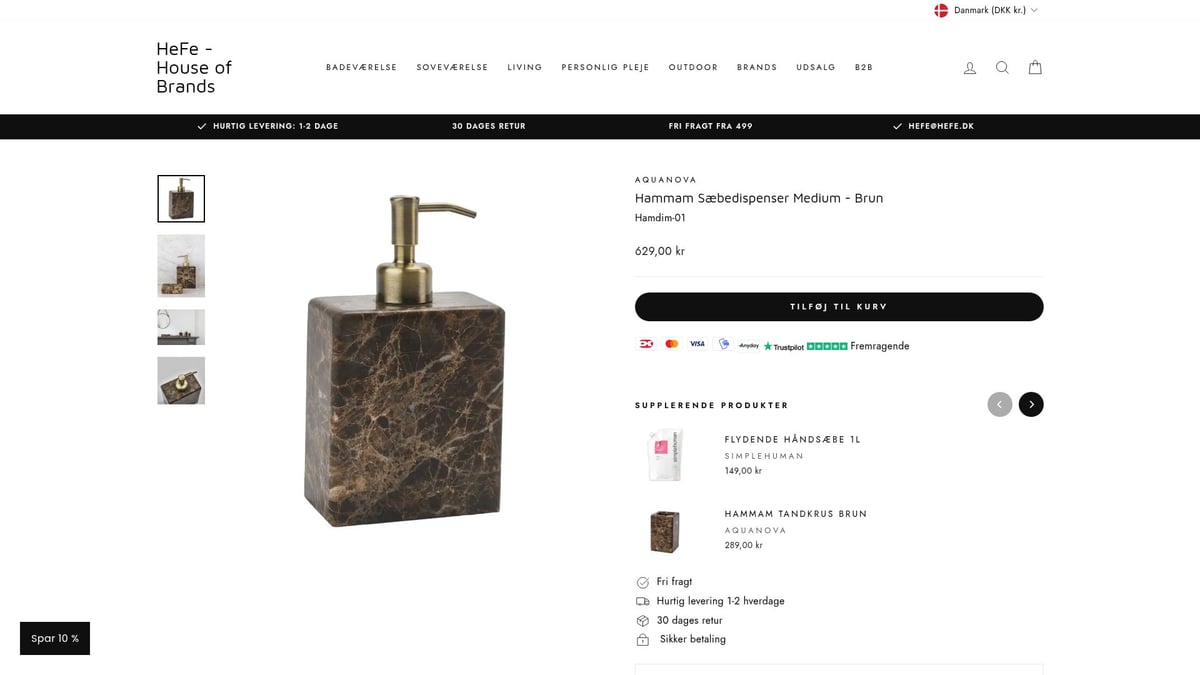The image size is (1200, 675).
Task: Click the Flydende Håndsæbe product image
Action: 665,455
